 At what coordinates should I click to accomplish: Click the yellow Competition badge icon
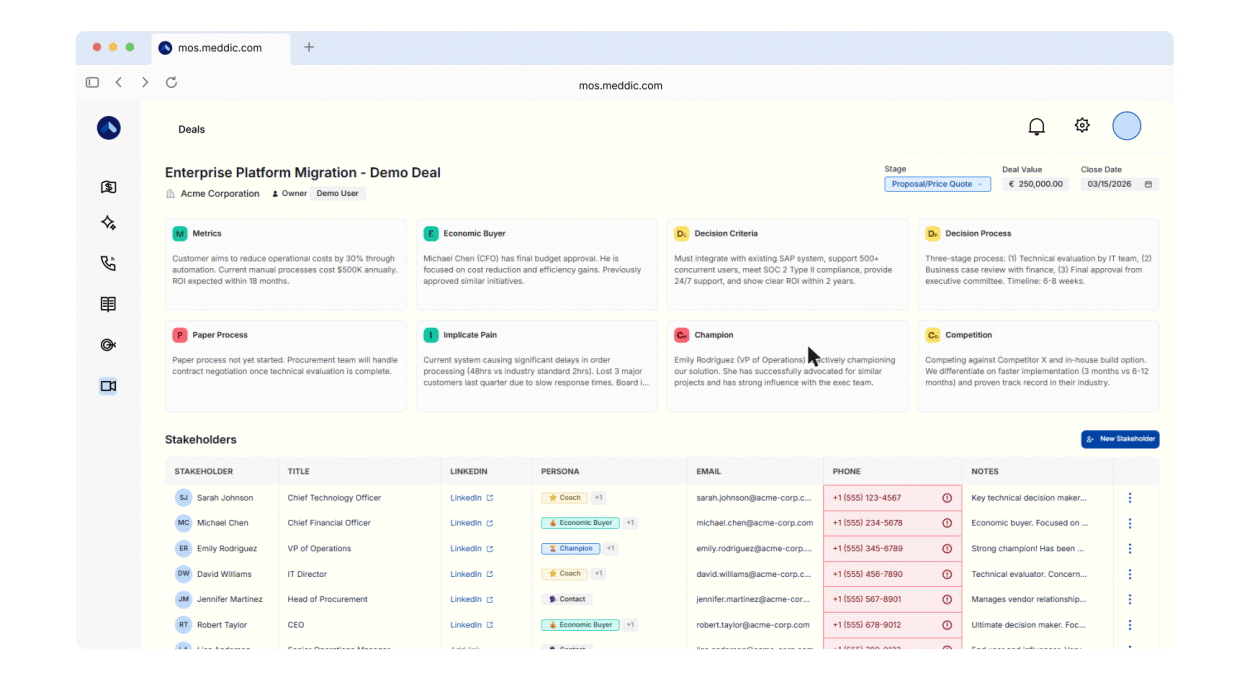pos(933,335)
